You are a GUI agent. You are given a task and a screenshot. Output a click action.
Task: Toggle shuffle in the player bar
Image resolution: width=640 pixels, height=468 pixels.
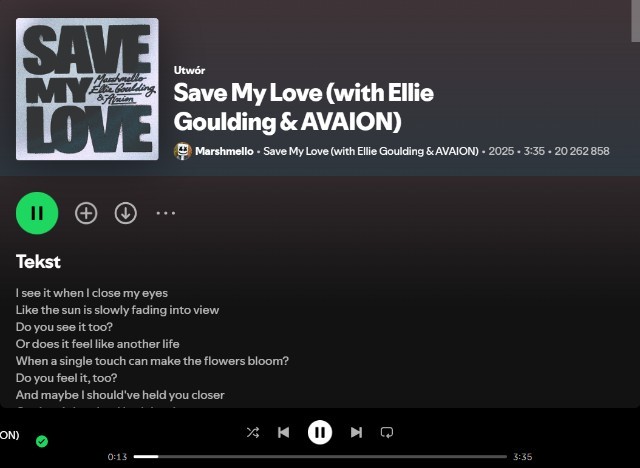point(253,432)
